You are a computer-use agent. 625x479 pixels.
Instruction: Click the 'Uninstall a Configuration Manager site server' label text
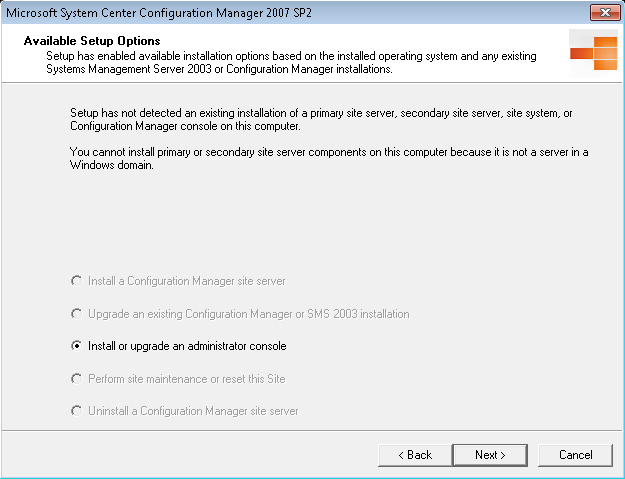pyautogui.click(x=193, y=411)
